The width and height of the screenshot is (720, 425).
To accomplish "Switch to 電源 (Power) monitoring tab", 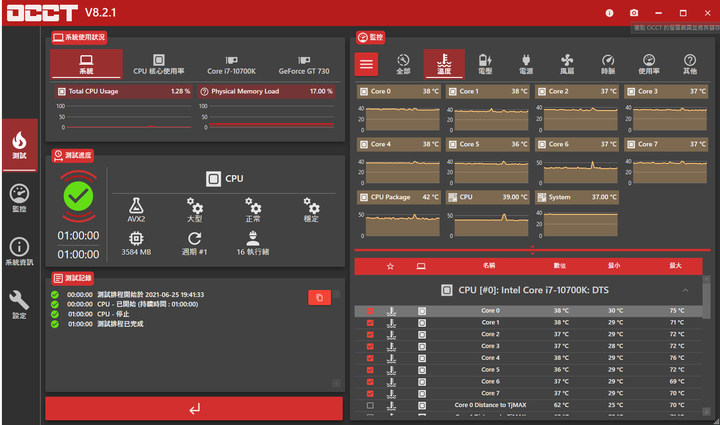I will (x=526, y=64).
